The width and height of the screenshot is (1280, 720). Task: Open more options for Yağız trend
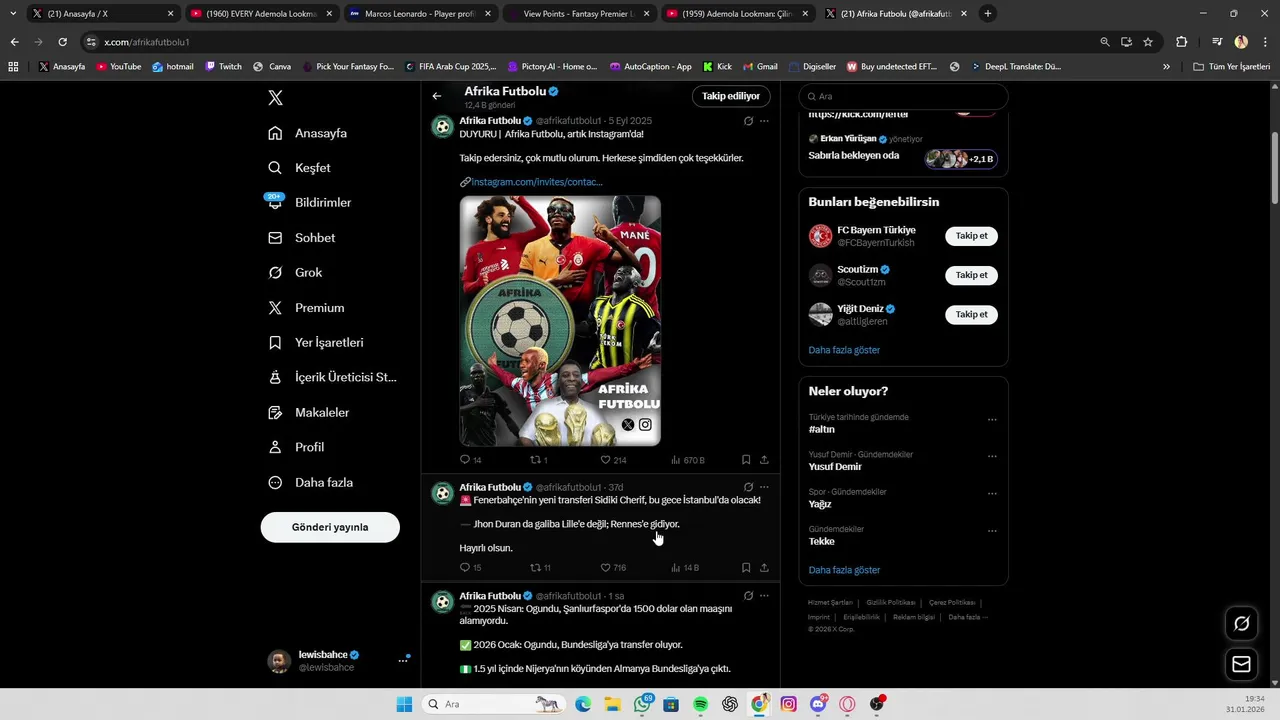992,494
